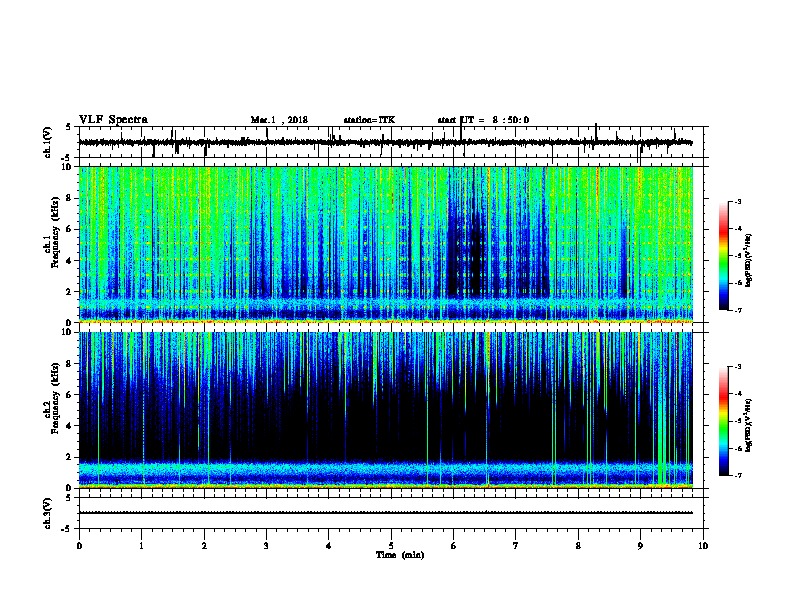Click the "ch.1(V)" waveform axis label

click(x=48, y=142)
